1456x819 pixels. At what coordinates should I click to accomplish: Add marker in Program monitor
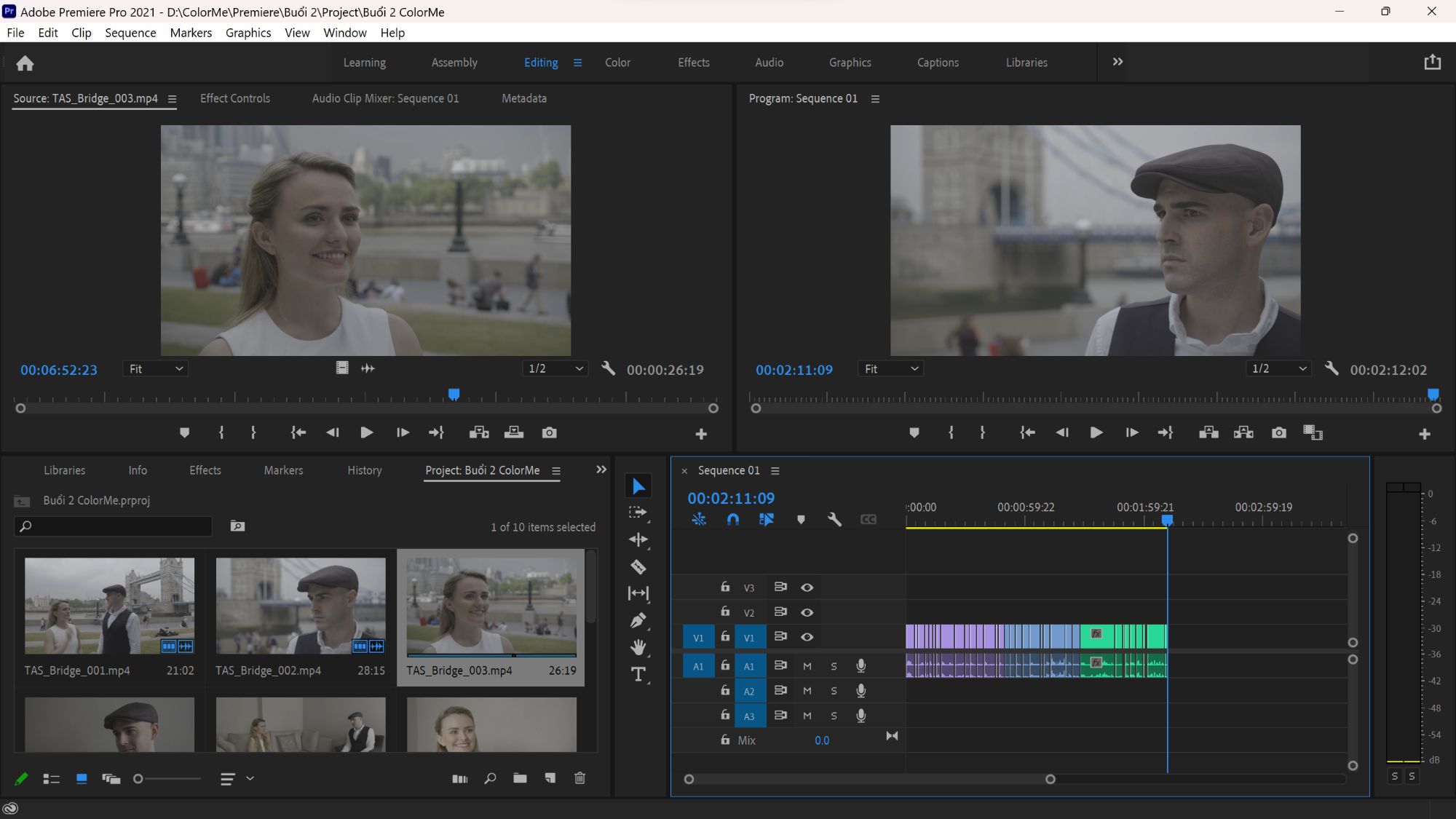tap(914, 432)
